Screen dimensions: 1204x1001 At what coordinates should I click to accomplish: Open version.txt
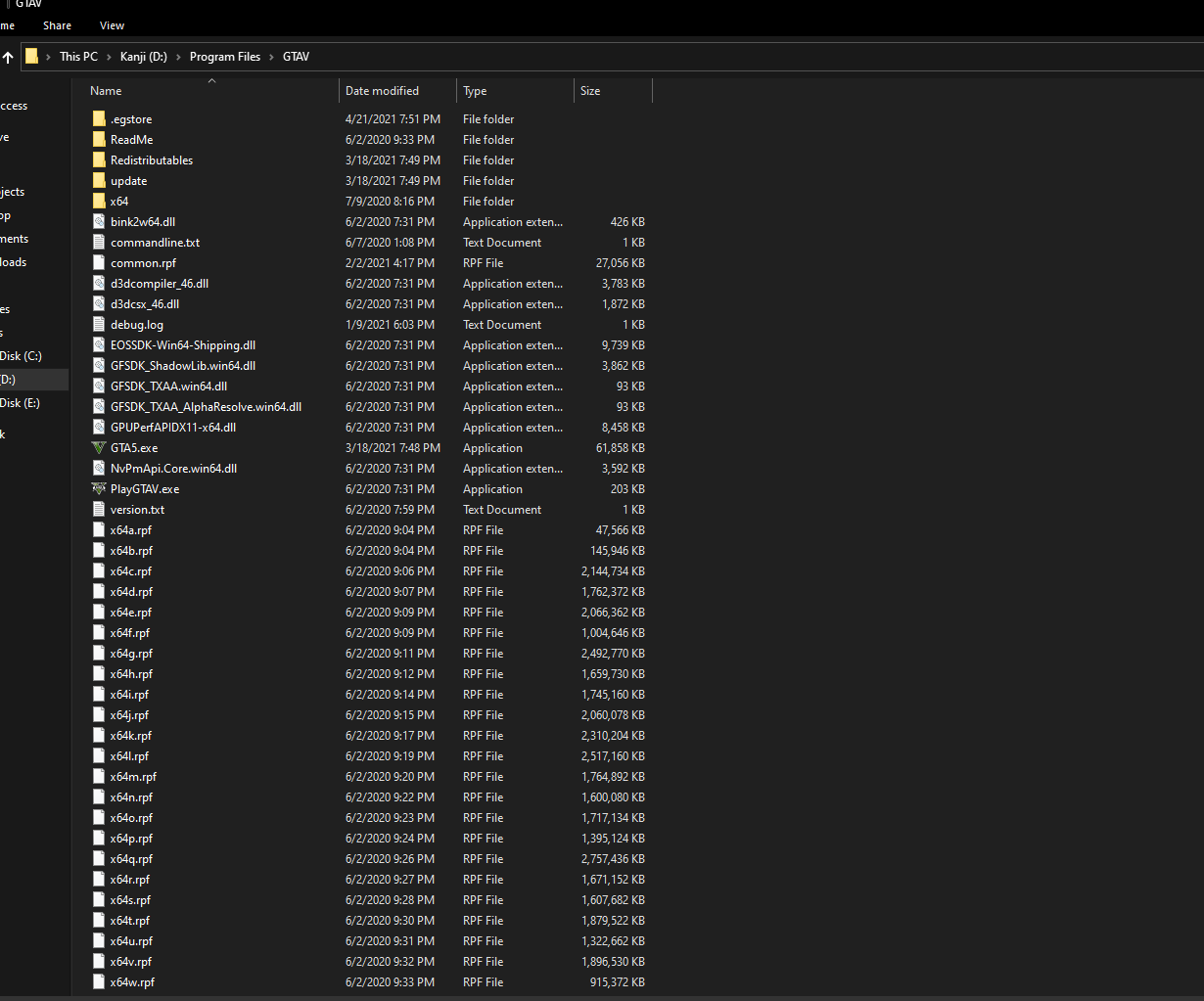click(137, 509)
